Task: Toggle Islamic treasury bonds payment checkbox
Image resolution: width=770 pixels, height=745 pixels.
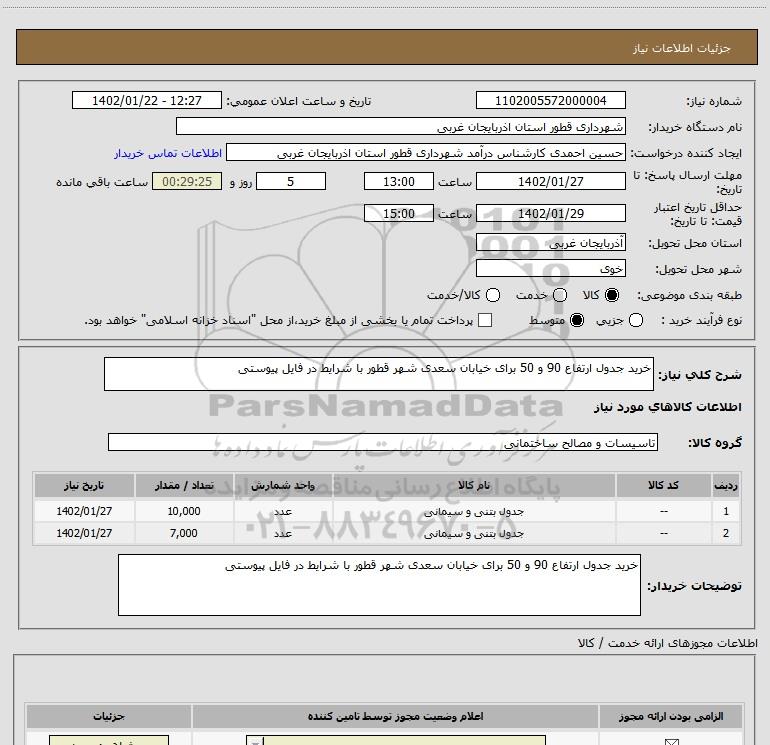Action: click(x=485, y=321)
